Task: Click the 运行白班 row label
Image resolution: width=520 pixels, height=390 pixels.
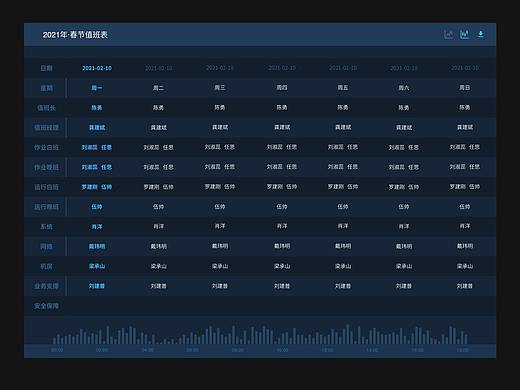Action: pyautogui.click(x=46, y=187)
